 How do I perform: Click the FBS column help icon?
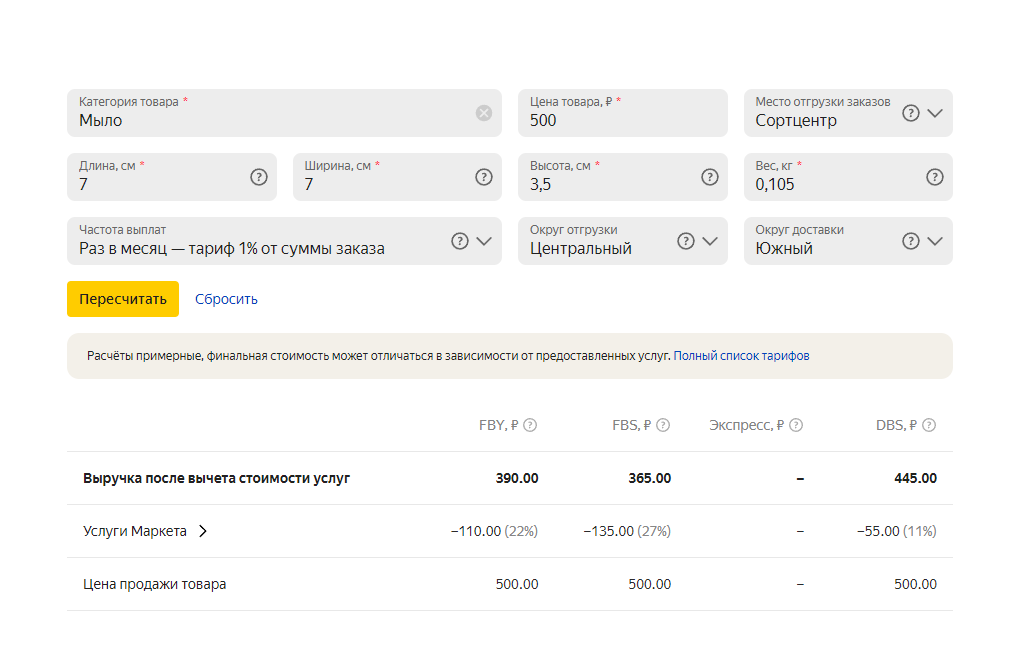(663, 425)
